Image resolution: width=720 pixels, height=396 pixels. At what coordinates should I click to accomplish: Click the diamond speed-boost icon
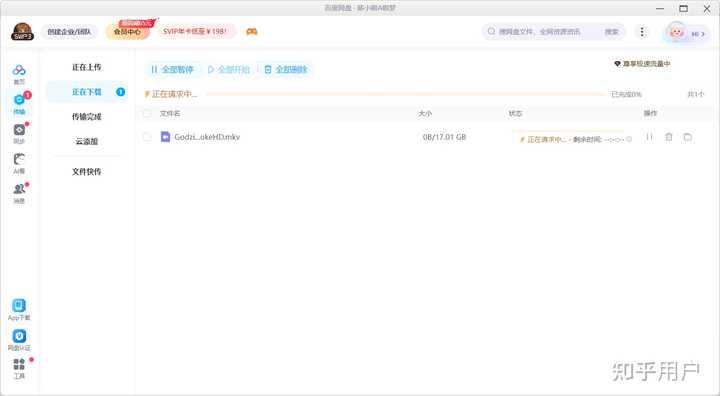pyautogui.click(x=617, y=63)
